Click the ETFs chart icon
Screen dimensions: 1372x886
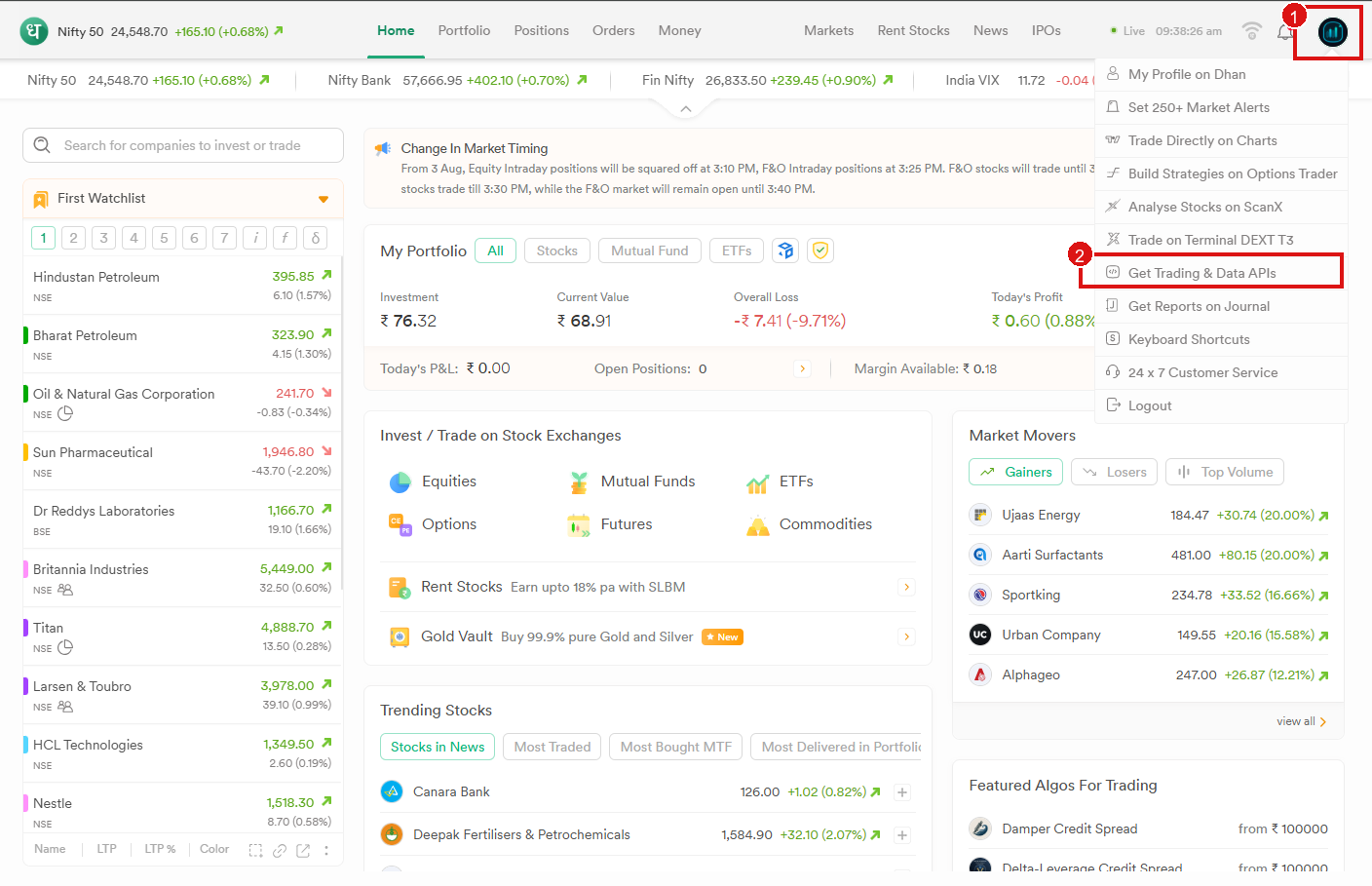(x=757, y=482)
